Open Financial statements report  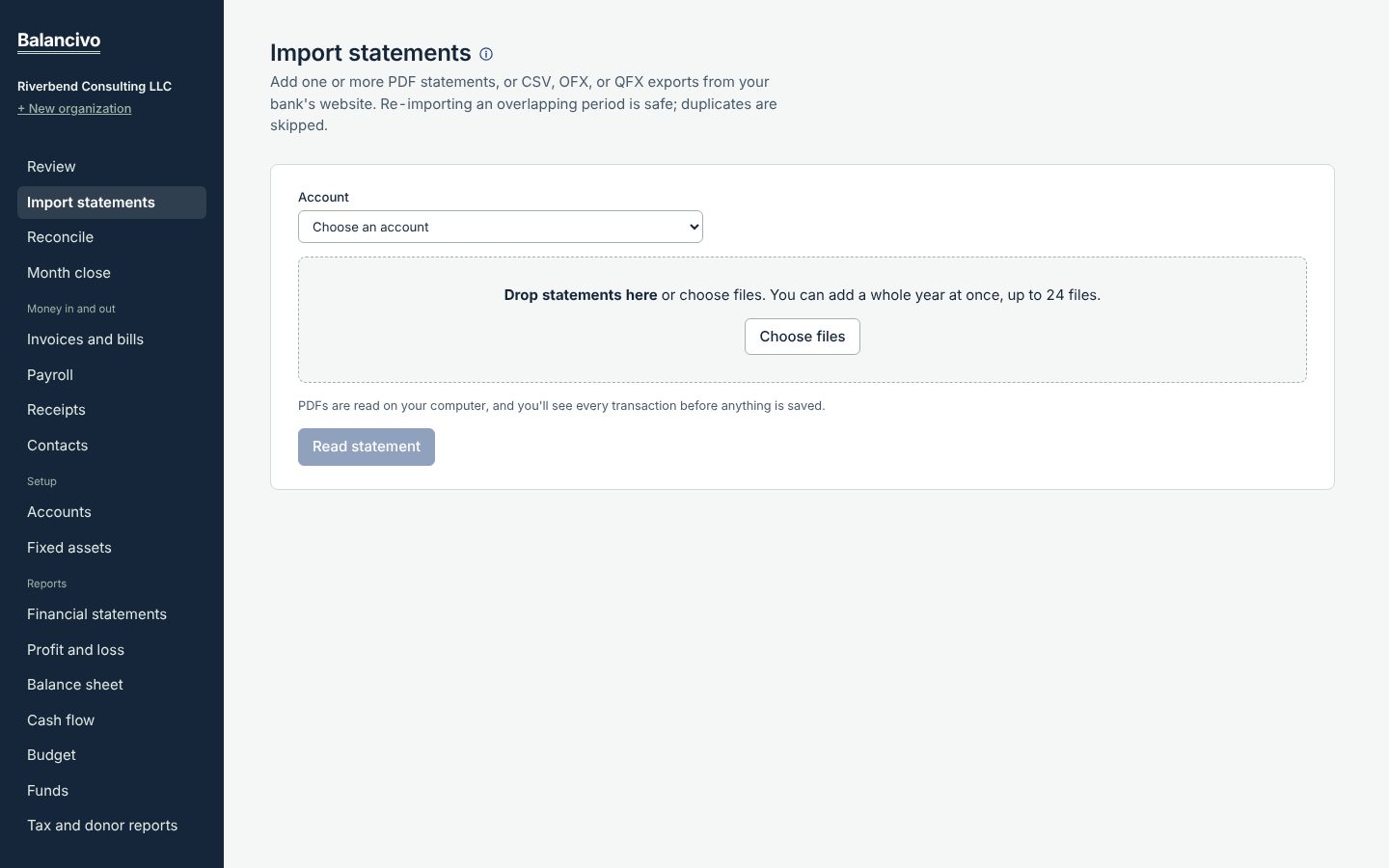112,614
